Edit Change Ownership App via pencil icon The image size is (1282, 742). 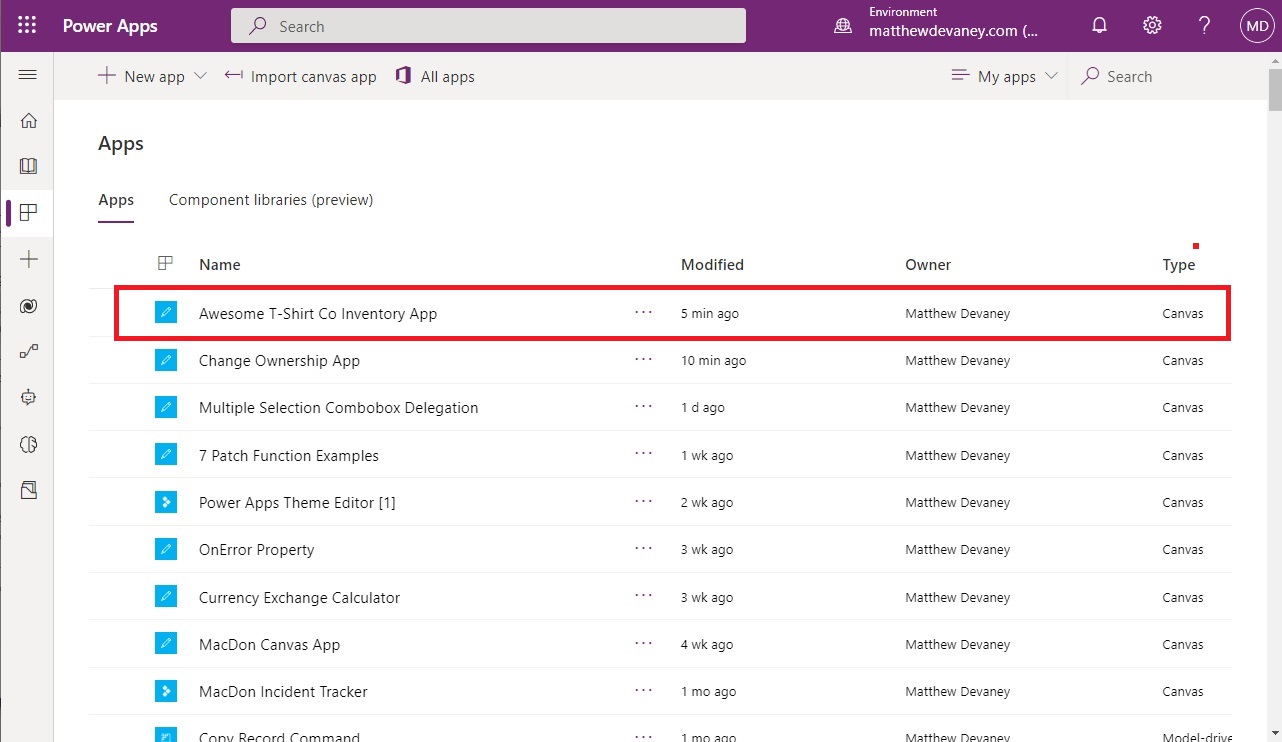pyautogui.click(x=165, y=360)
